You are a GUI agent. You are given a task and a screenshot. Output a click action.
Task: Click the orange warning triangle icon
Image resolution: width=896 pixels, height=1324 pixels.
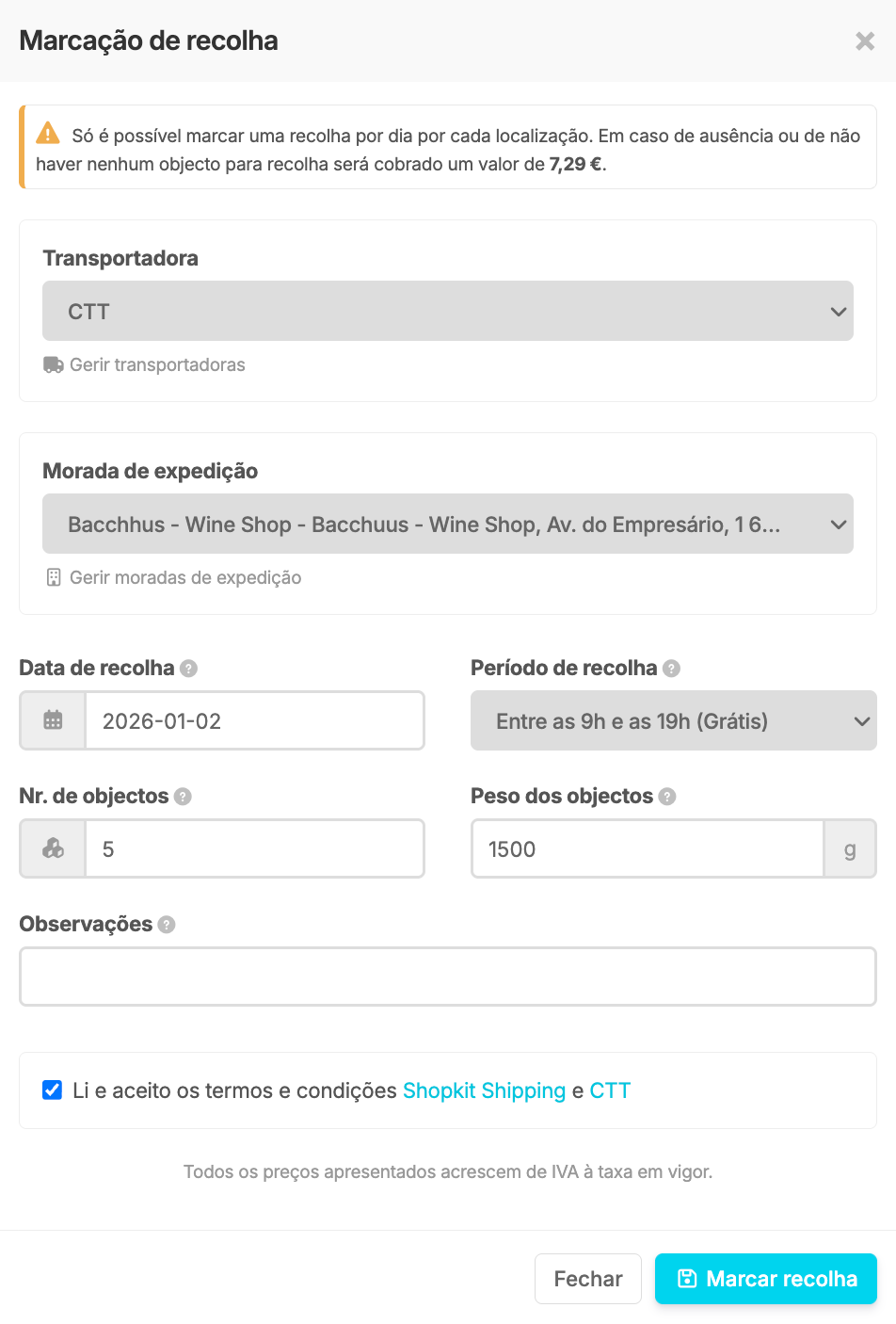coord(48,135)
